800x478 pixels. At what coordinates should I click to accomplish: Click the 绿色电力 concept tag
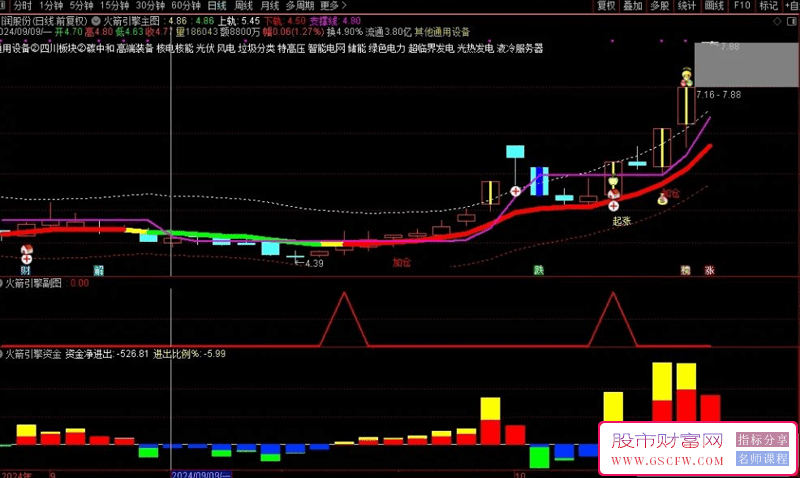[387, 48]
